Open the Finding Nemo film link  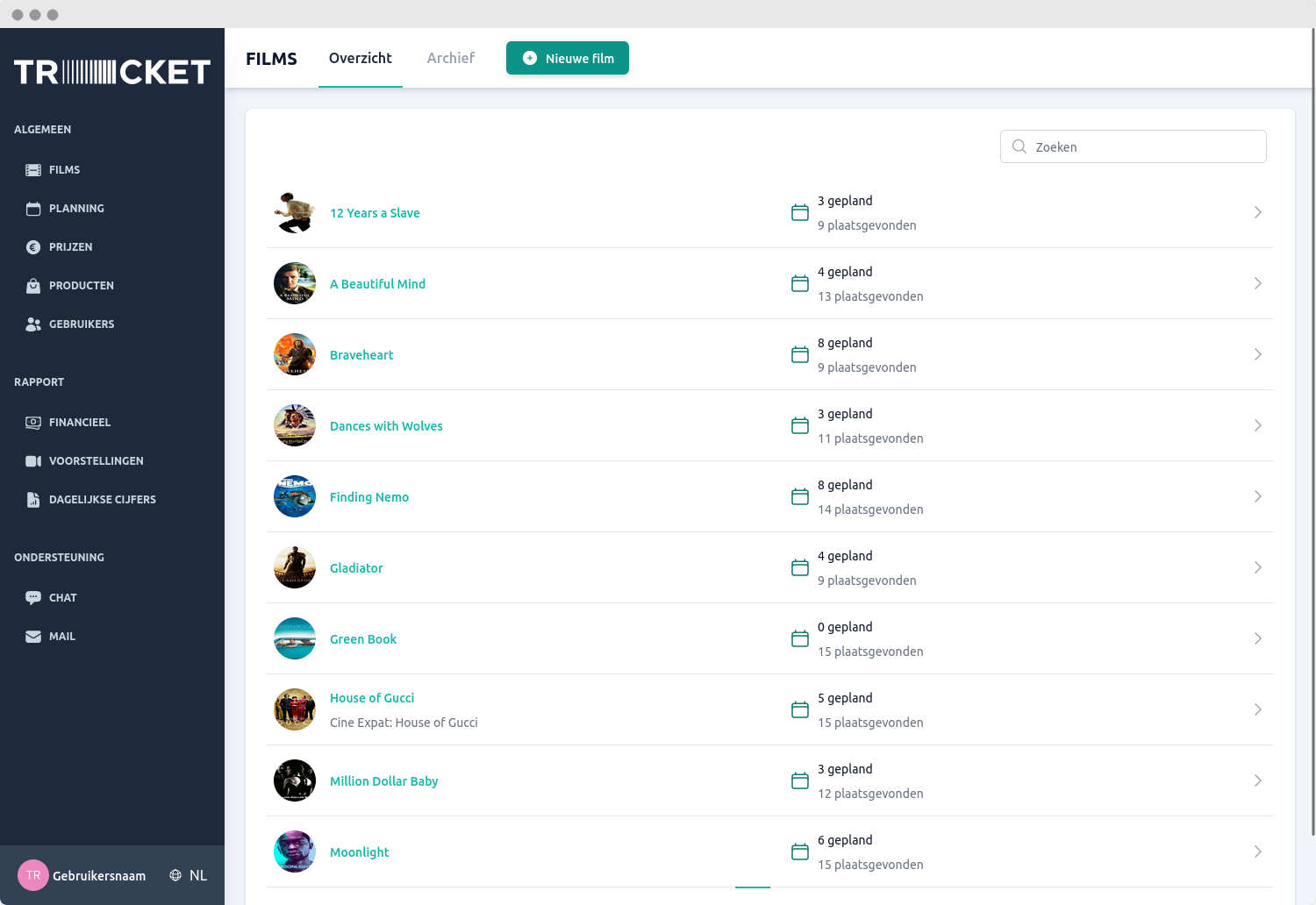pyautogui.click(x=369, y=497)
